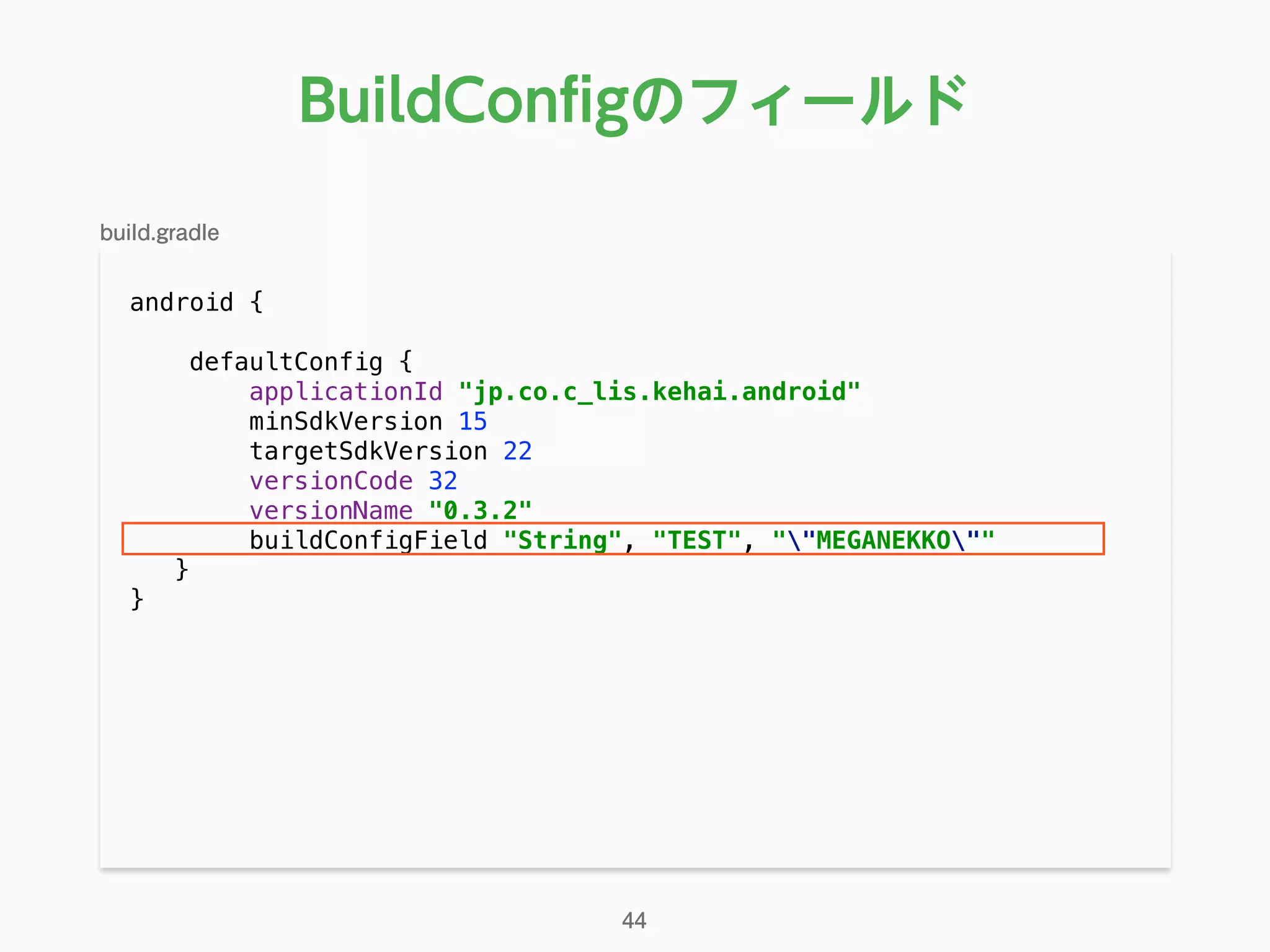Click the versionCode value 32

(x=443, y=481)
